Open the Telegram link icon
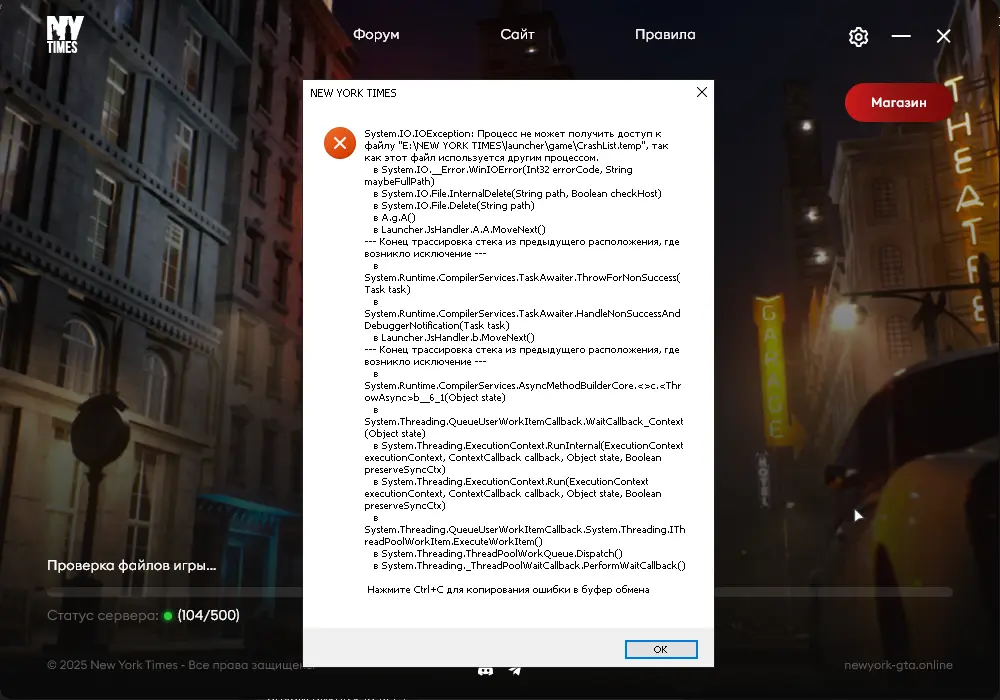 (x=515, y=669)
